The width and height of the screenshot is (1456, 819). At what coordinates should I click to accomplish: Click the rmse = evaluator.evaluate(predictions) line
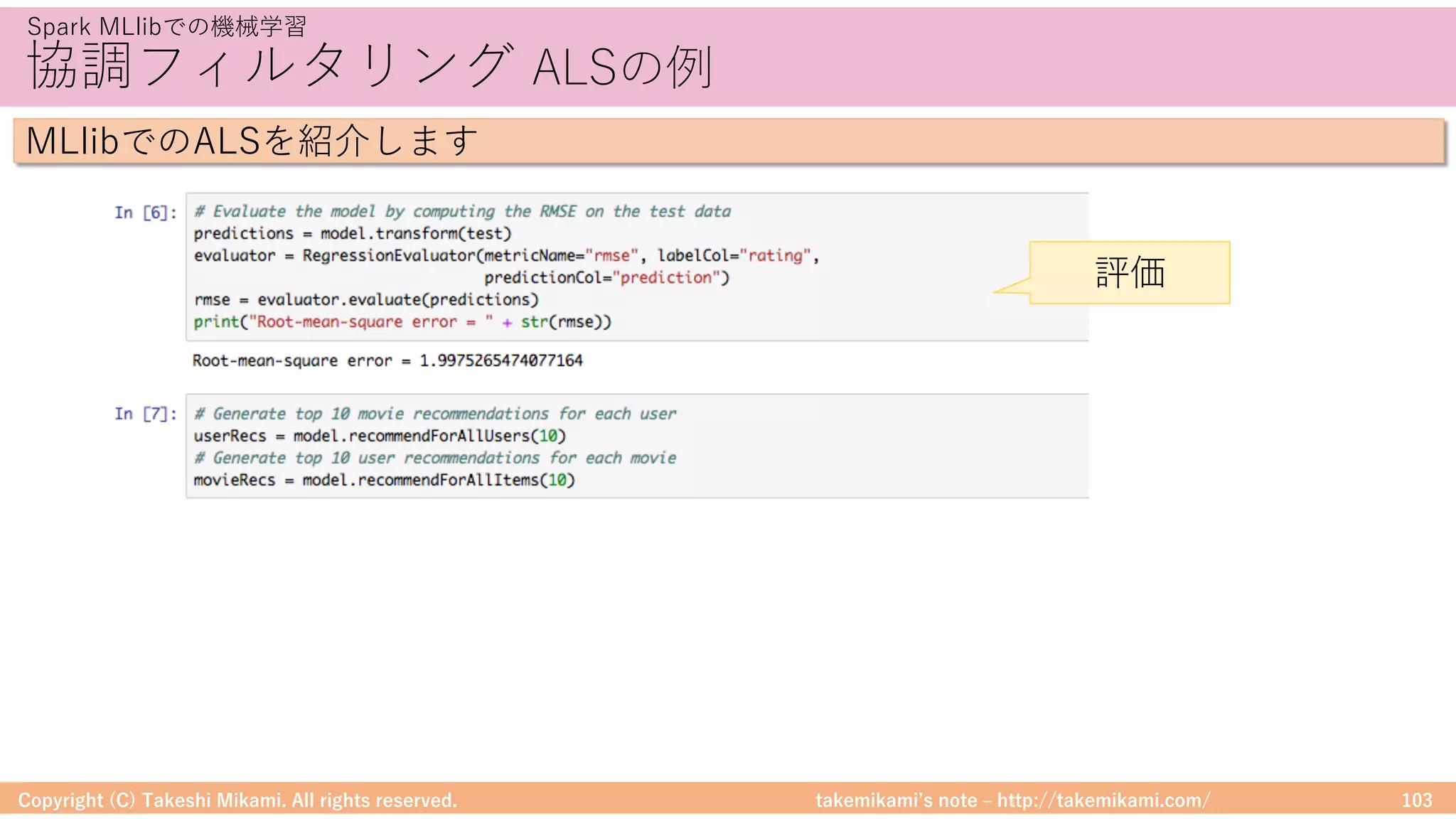[x=366, y=299]
